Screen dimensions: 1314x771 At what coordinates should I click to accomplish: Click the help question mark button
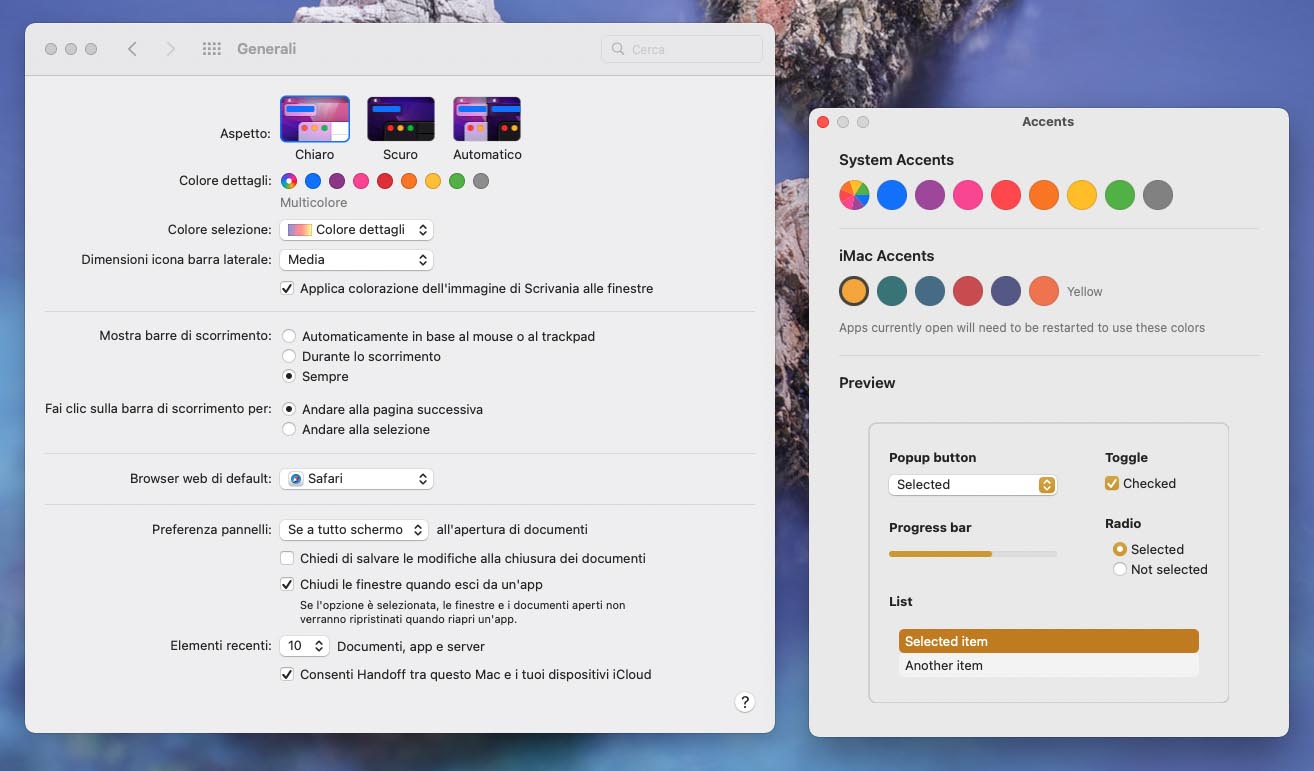(x=744, y=702)
